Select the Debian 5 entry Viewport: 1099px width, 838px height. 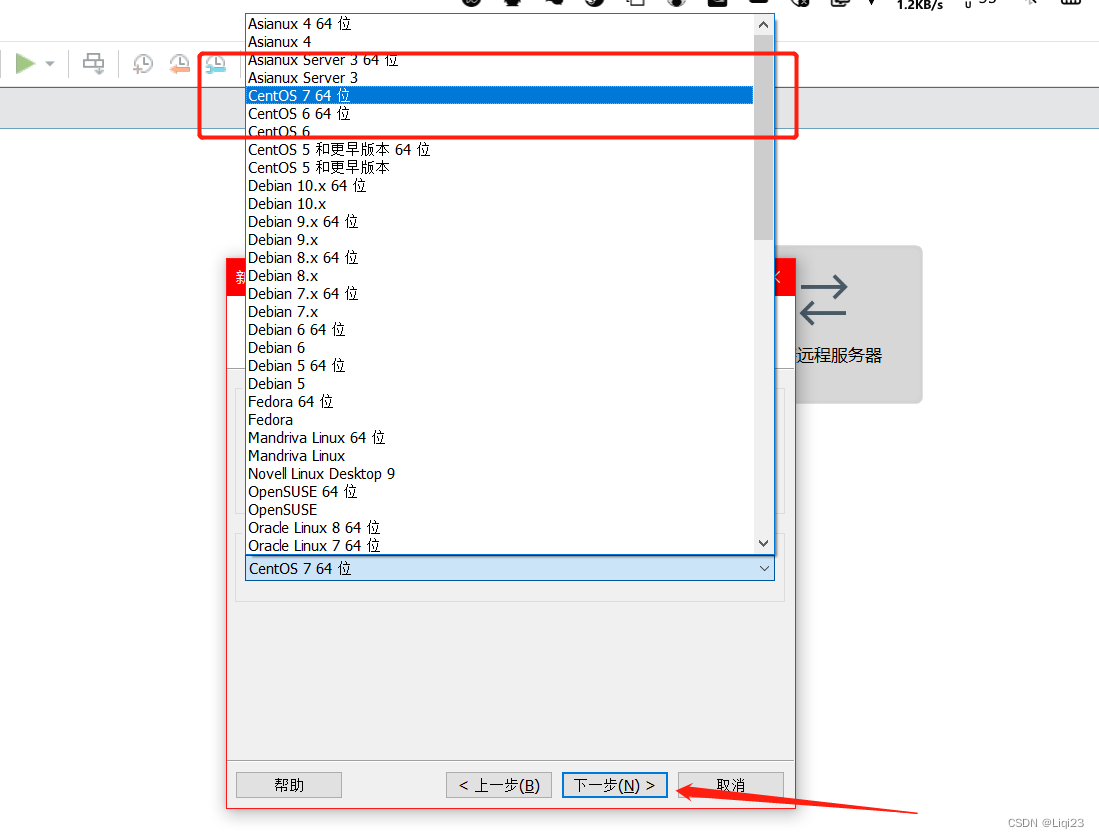pyautogui.click(x=500, y=384)
